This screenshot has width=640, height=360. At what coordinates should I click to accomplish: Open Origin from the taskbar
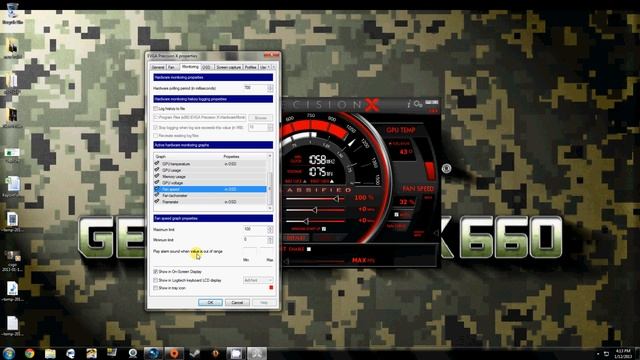pos(174,353)
